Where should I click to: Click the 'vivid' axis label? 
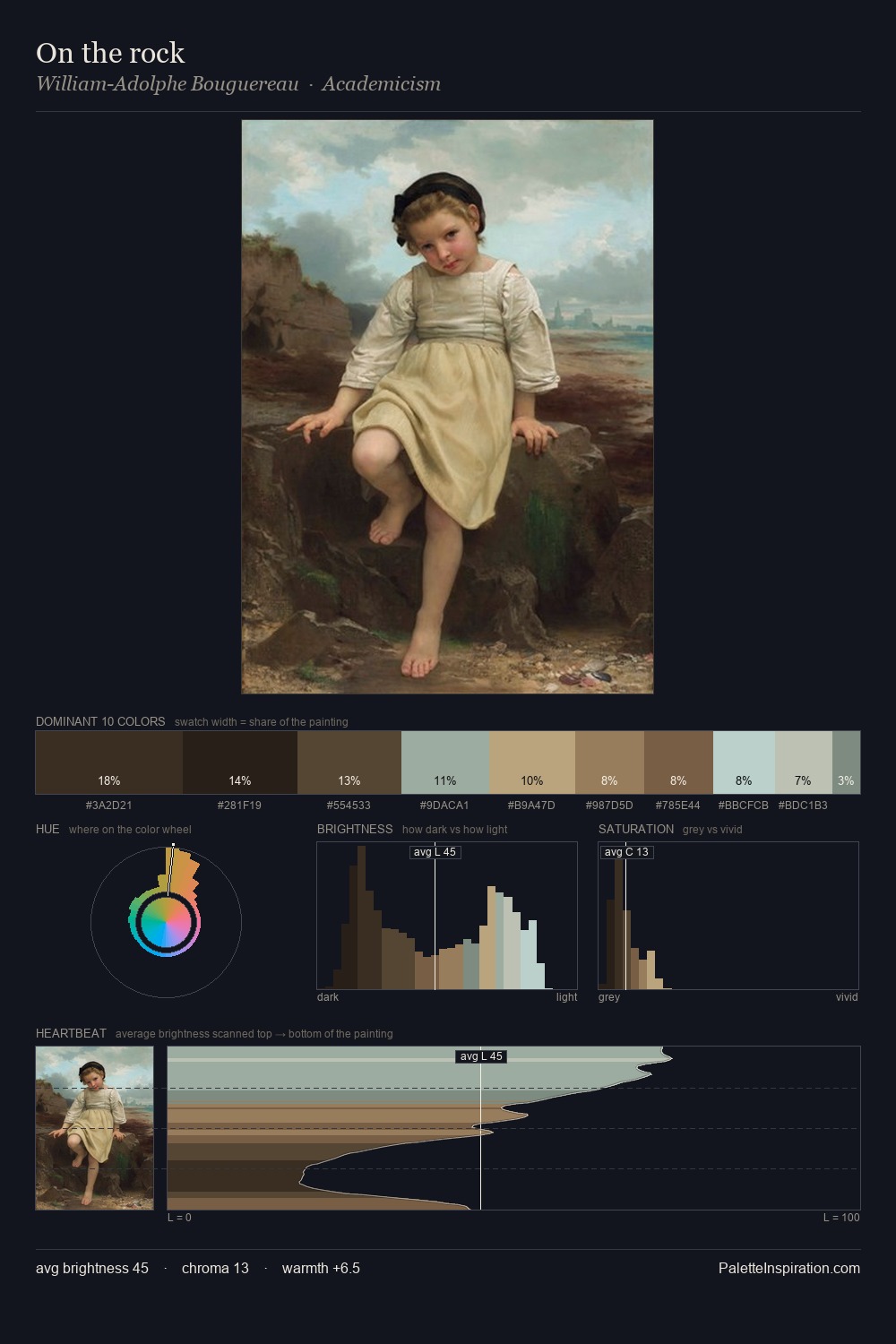pyautogui.click(x=847, y=997)
